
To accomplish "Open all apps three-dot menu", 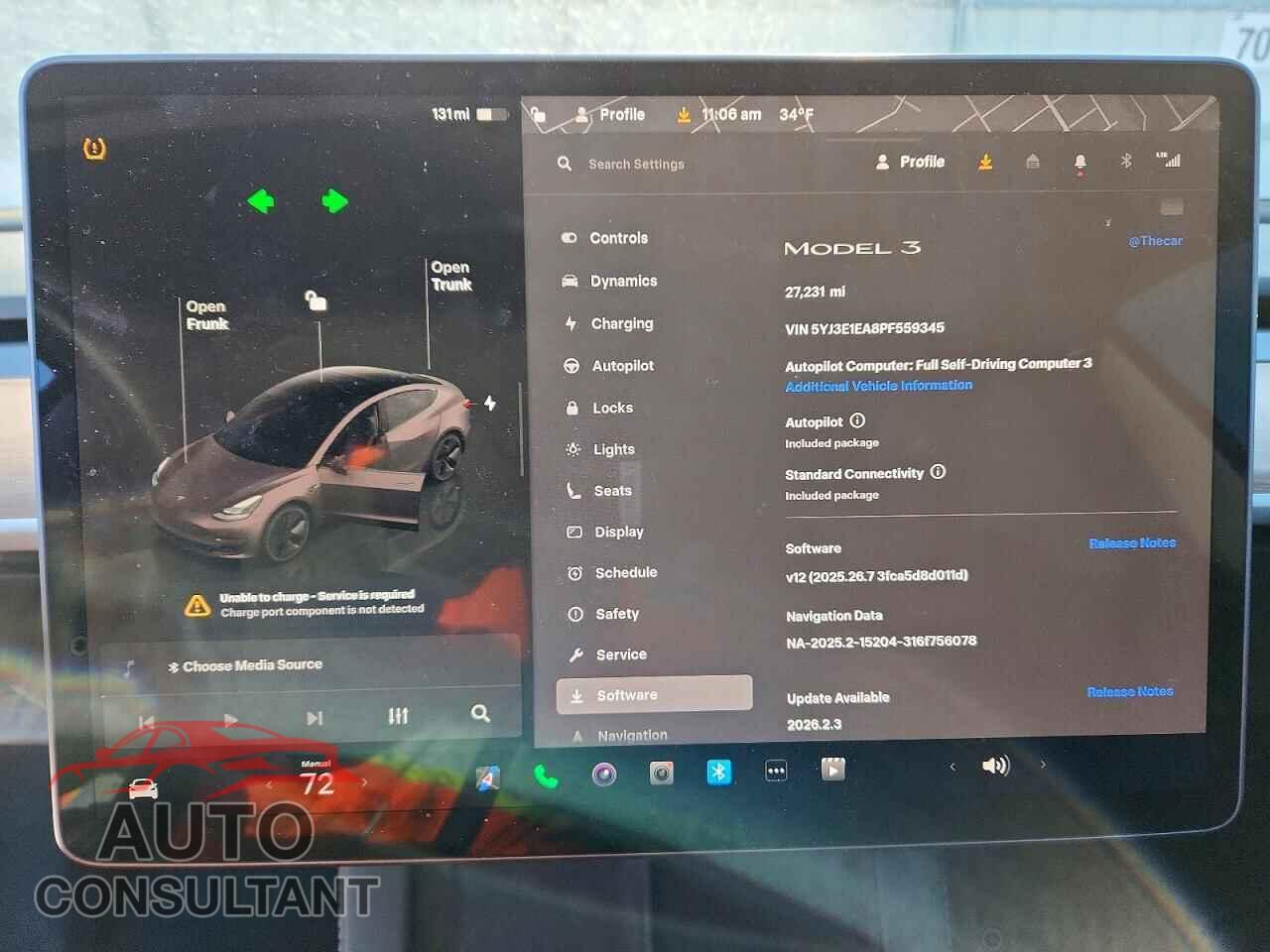I will pyautogui.click(x=776, y=770).
